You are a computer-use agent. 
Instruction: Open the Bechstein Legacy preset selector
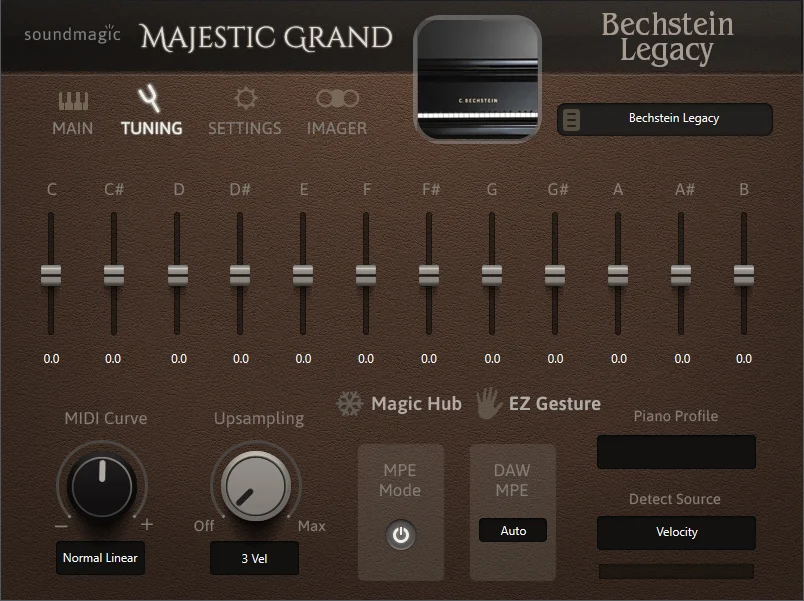[x=676, y=119]
